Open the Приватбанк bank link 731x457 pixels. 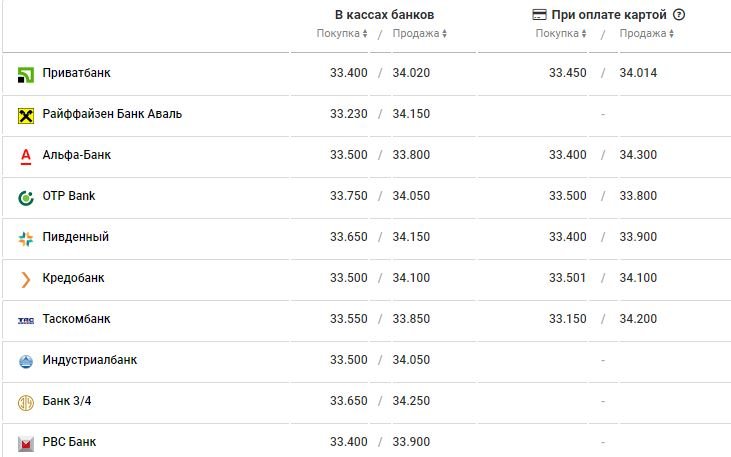tap(76, 73)
